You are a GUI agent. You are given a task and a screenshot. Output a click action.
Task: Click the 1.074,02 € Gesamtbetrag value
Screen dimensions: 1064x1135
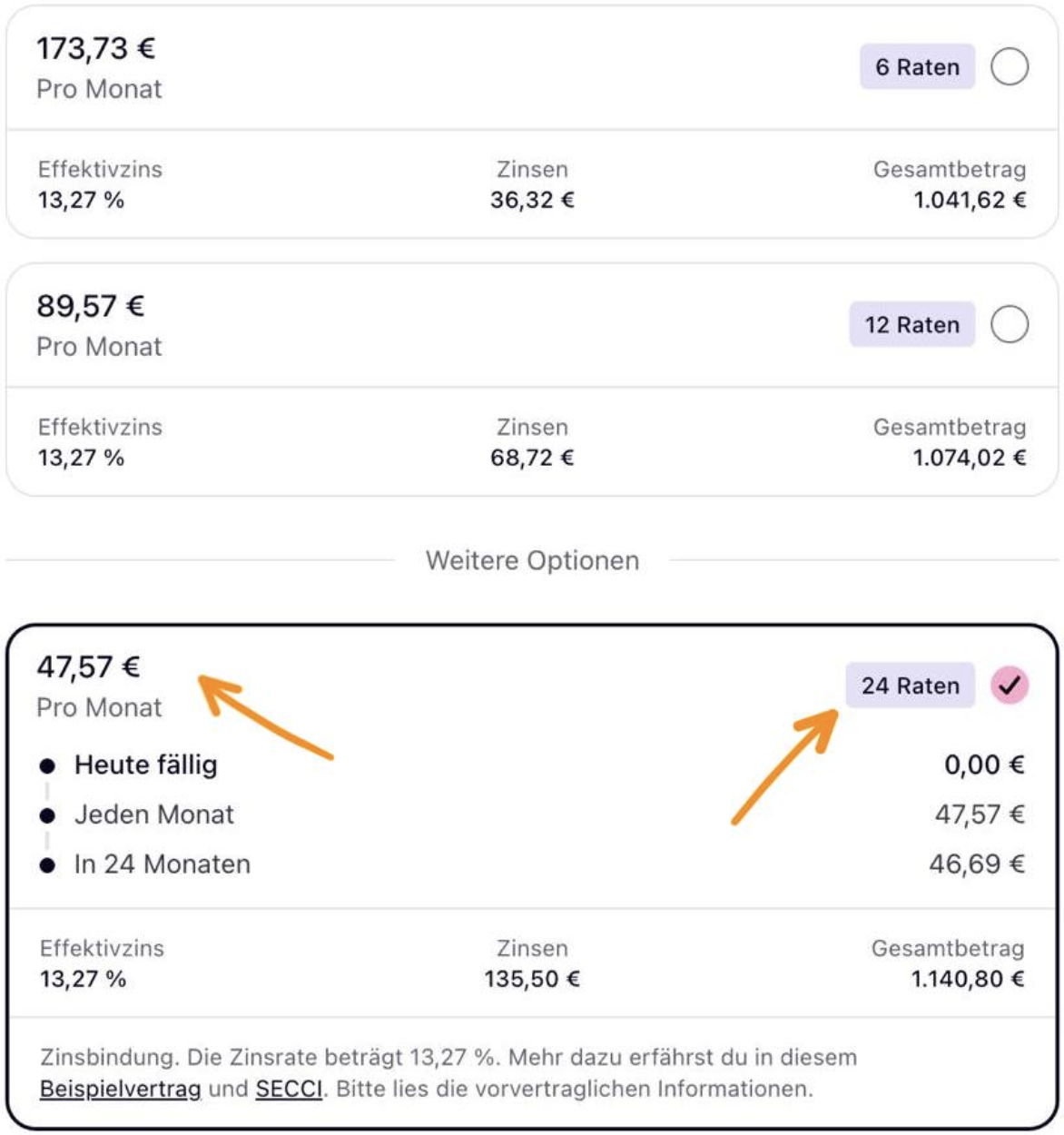click(x=970, y=459)
